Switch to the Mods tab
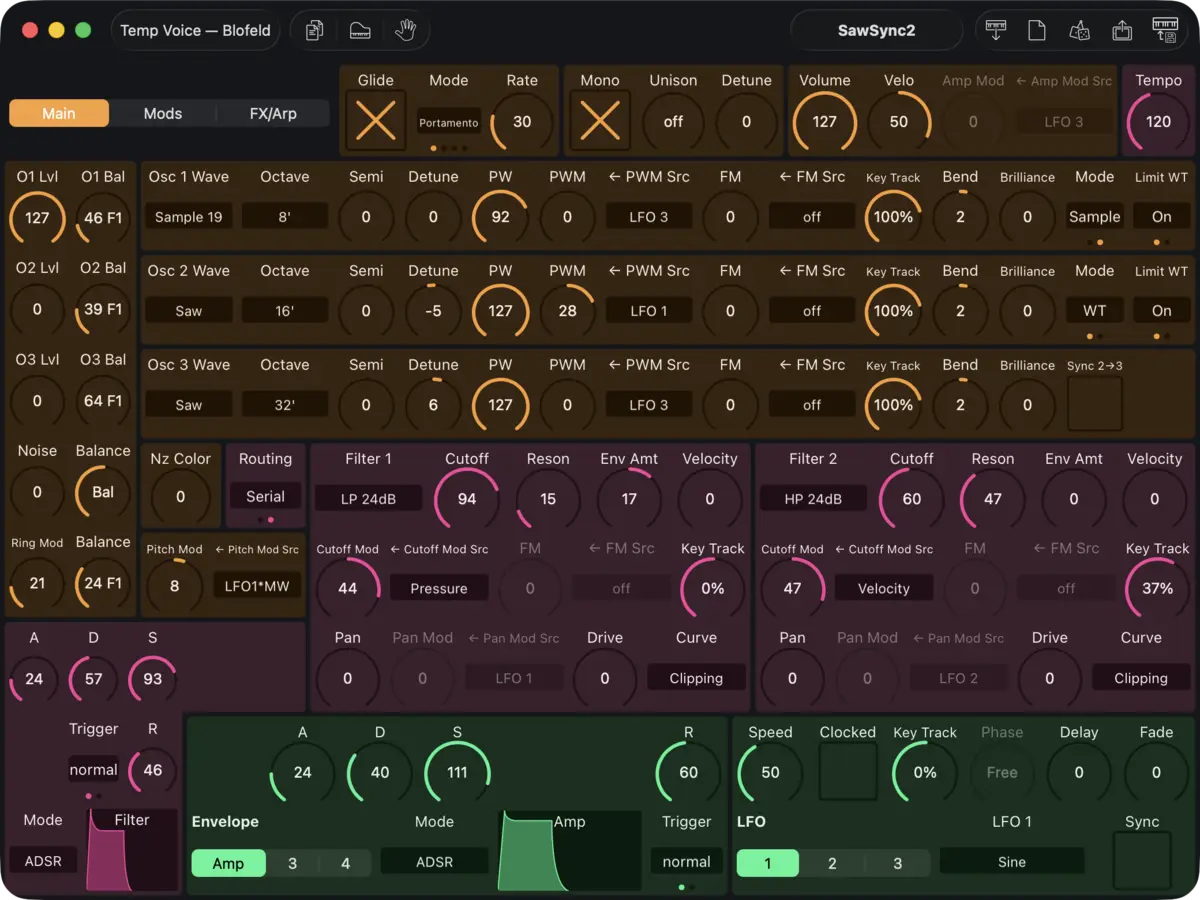Image resolution: width=1200 pixels, height=900 pixels. (163, 113)
